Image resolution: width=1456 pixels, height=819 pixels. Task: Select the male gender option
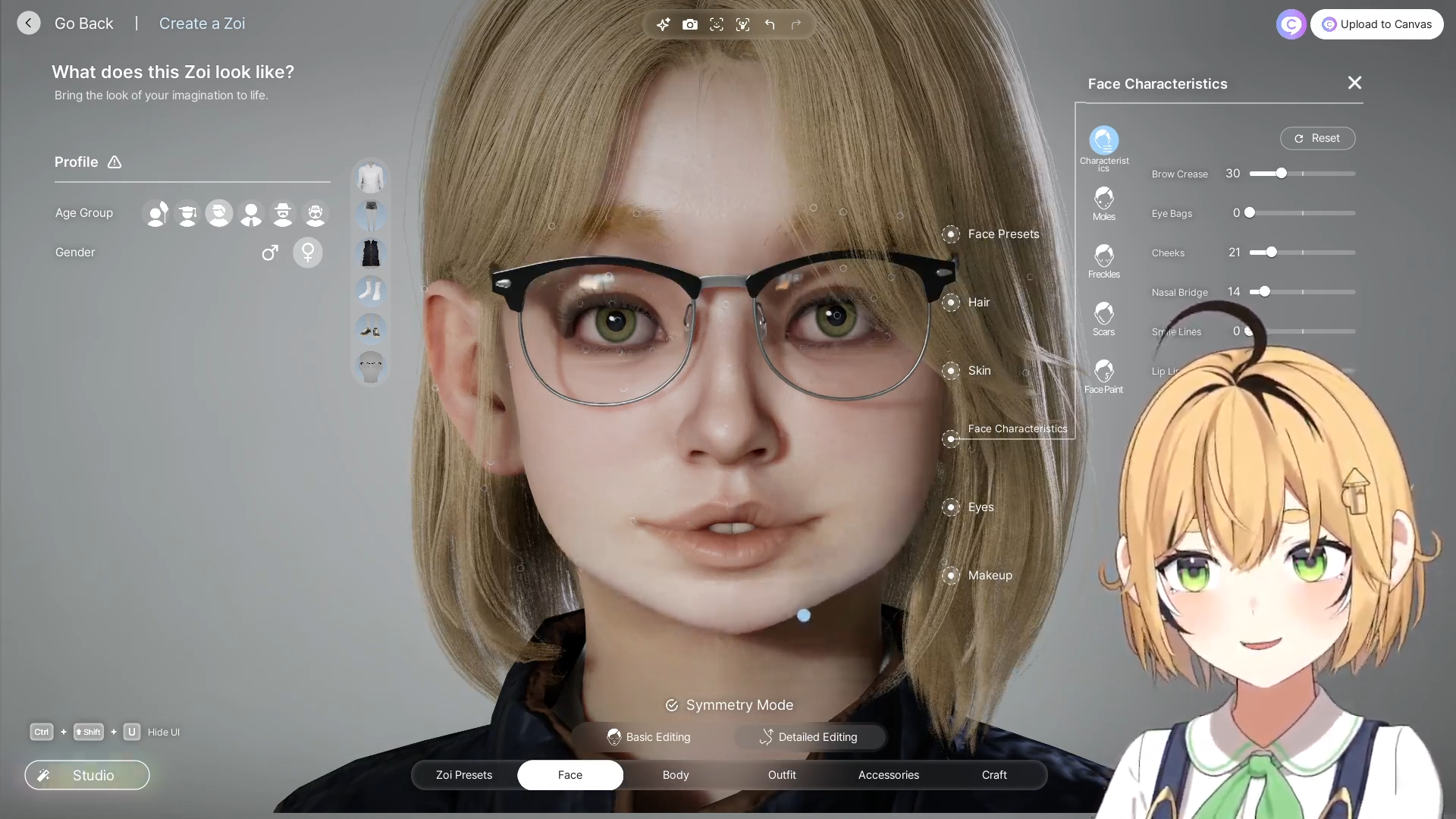[x=270, y=253]
